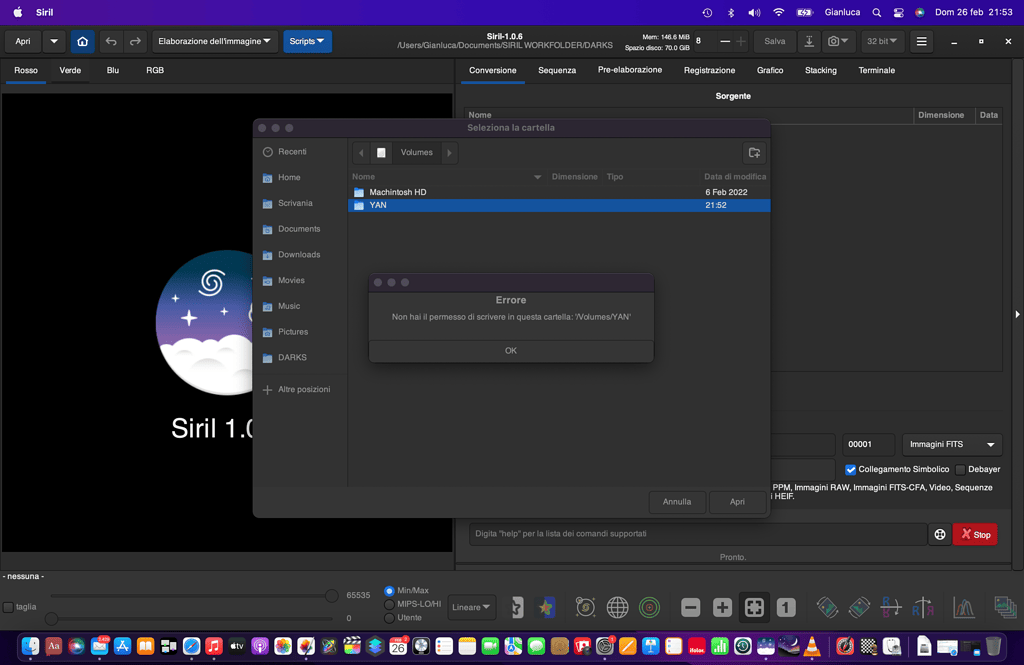Open the histogram display tool
The image size is (1024, 665).
pos(963,606)
